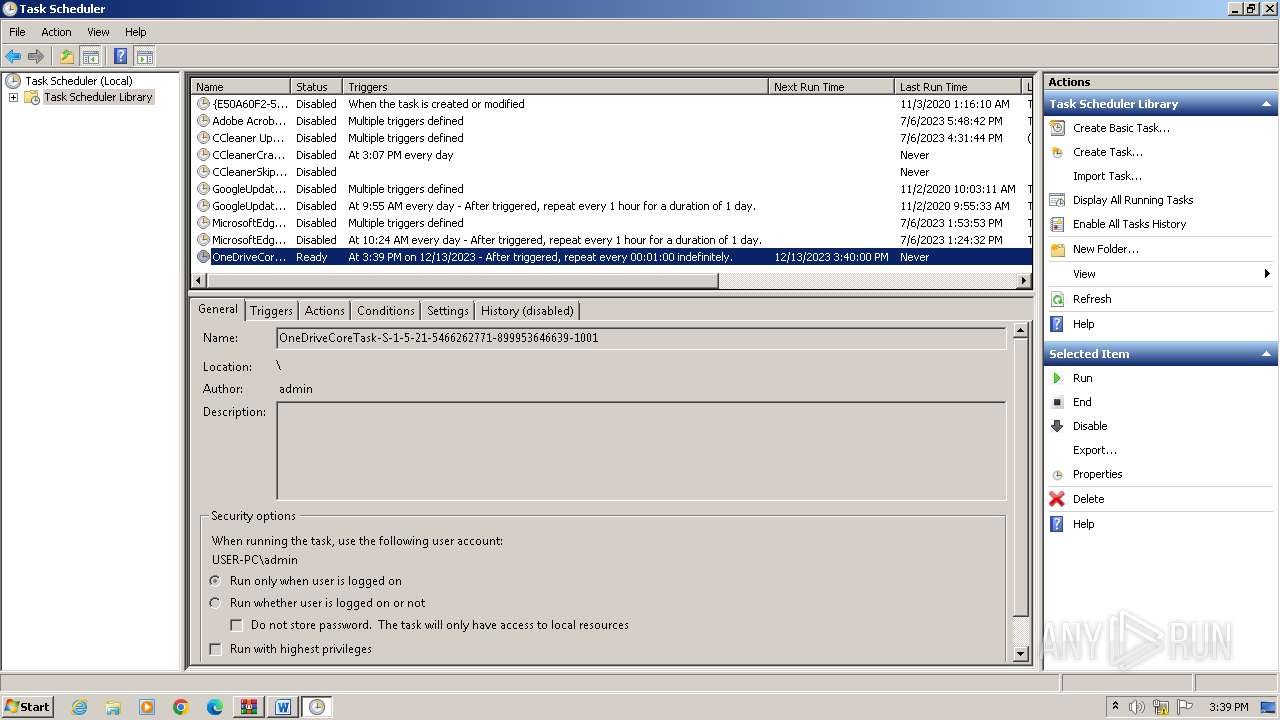Sort tasks by the Next Run Time column
This screenshot has width=1280, height=720.
830,87
